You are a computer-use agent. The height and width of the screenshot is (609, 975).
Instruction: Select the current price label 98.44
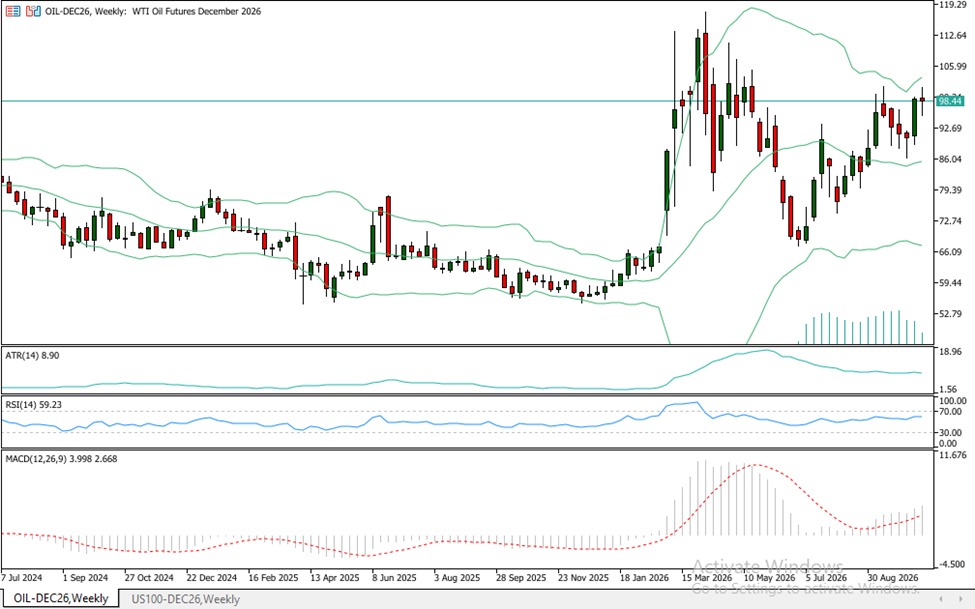950,101
